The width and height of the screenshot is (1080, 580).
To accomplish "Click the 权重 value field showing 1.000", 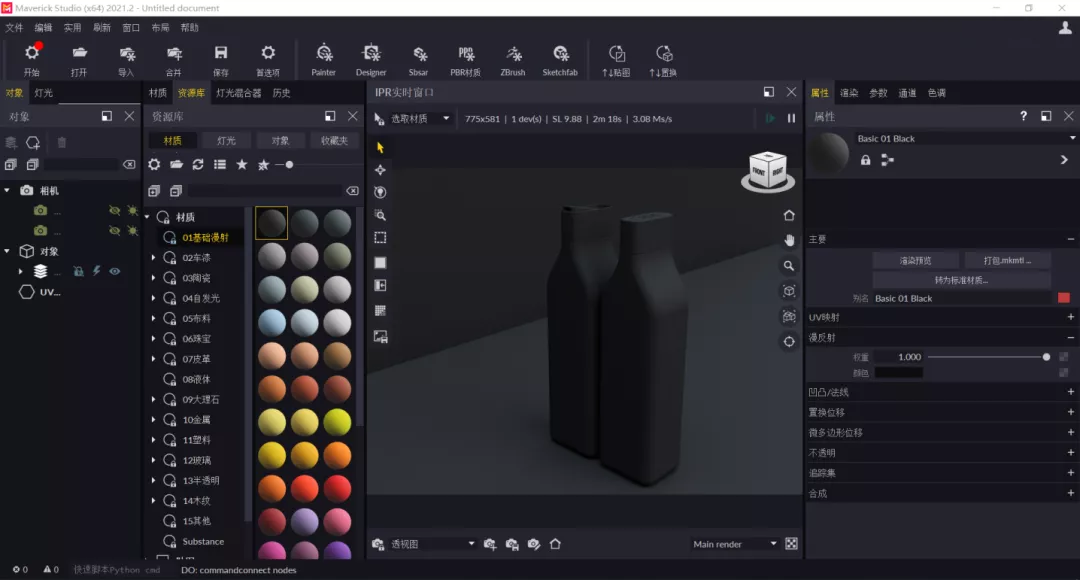I will pyautogui.click(x=899, y=357).
